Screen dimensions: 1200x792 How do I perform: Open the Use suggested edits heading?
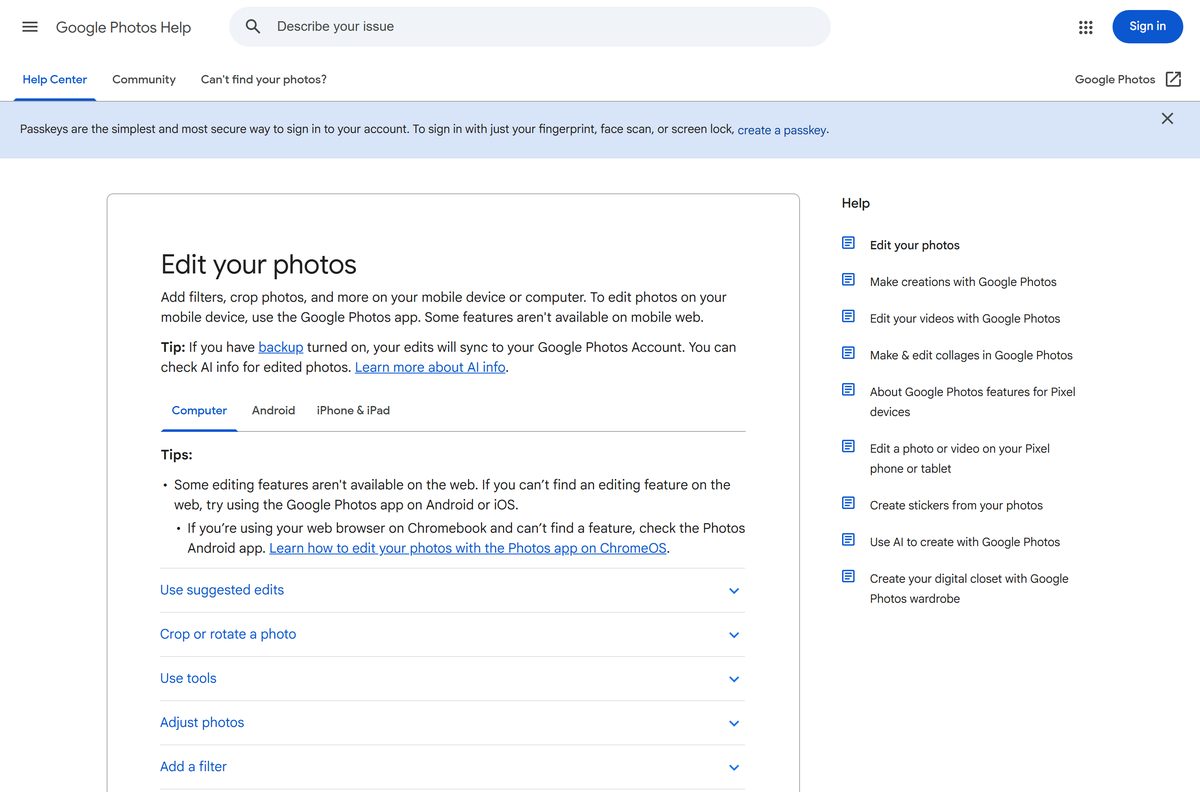click(222, 590)
